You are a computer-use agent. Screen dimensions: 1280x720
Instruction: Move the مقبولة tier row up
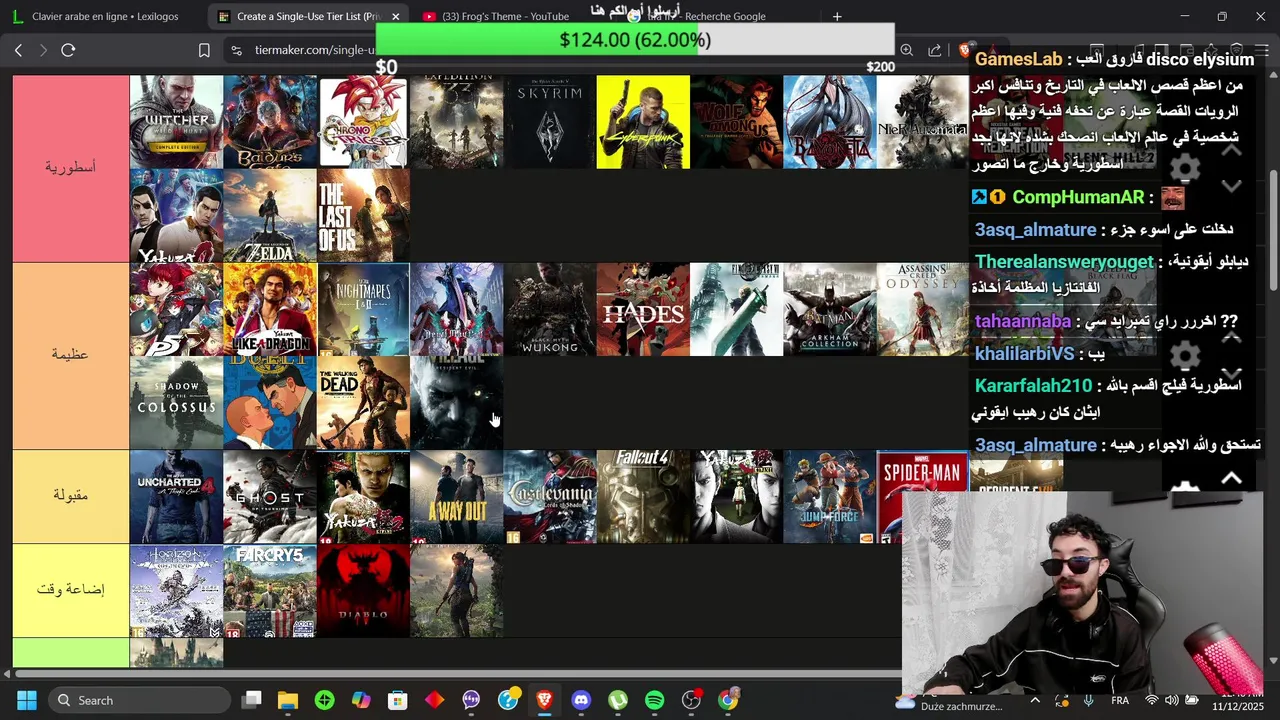(1232, 479)
